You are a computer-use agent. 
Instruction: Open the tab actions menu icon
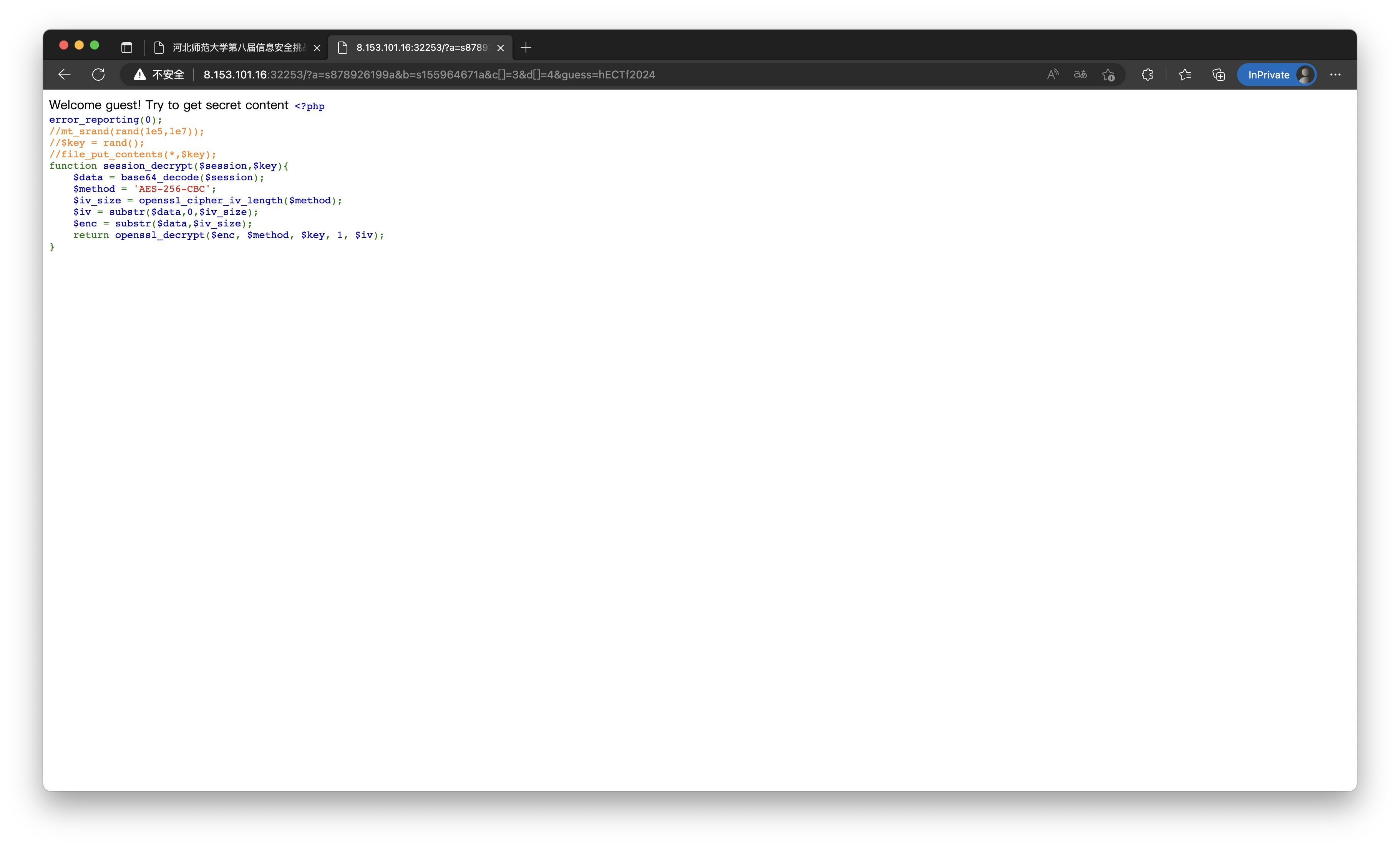(x=127, y=48)
